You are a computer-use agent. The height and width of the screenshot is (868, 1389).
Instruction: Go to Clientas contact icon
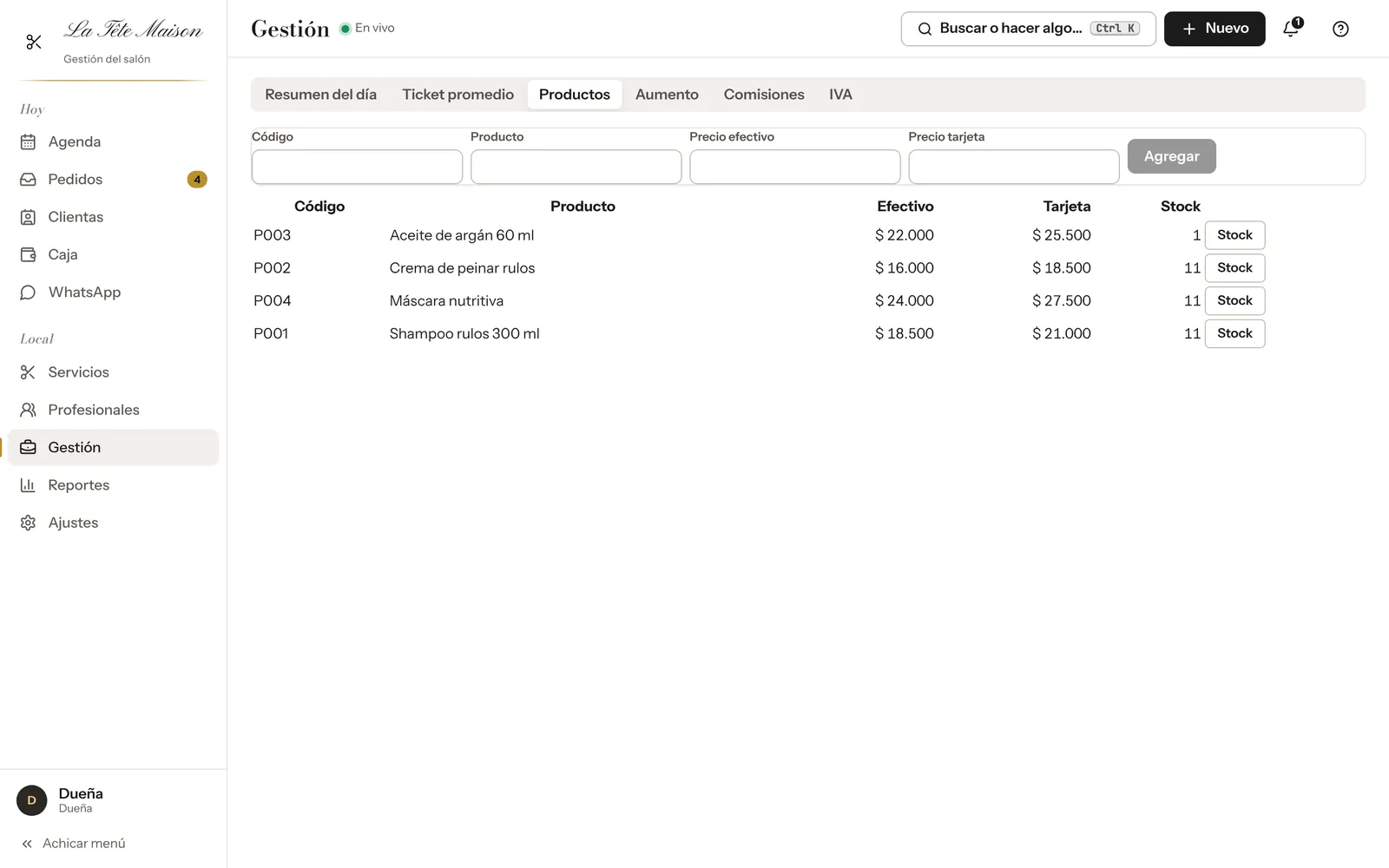(x=28, y=217)
